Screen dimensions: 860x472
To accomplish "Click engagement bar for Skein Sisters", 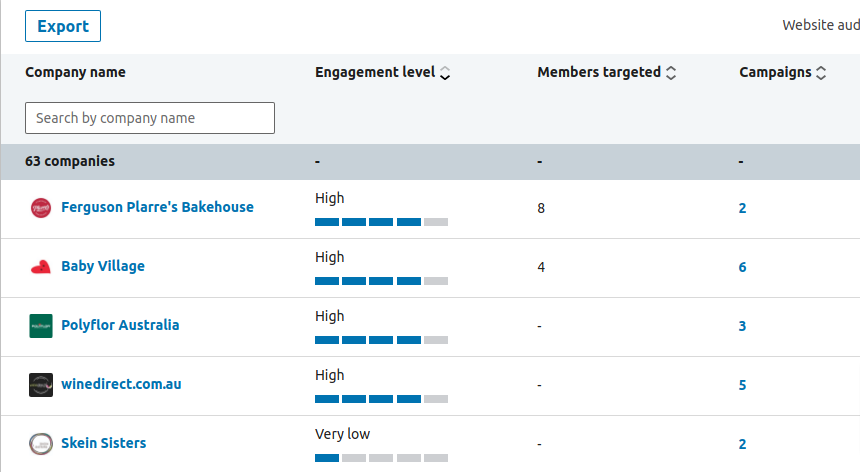I will 381,458.
